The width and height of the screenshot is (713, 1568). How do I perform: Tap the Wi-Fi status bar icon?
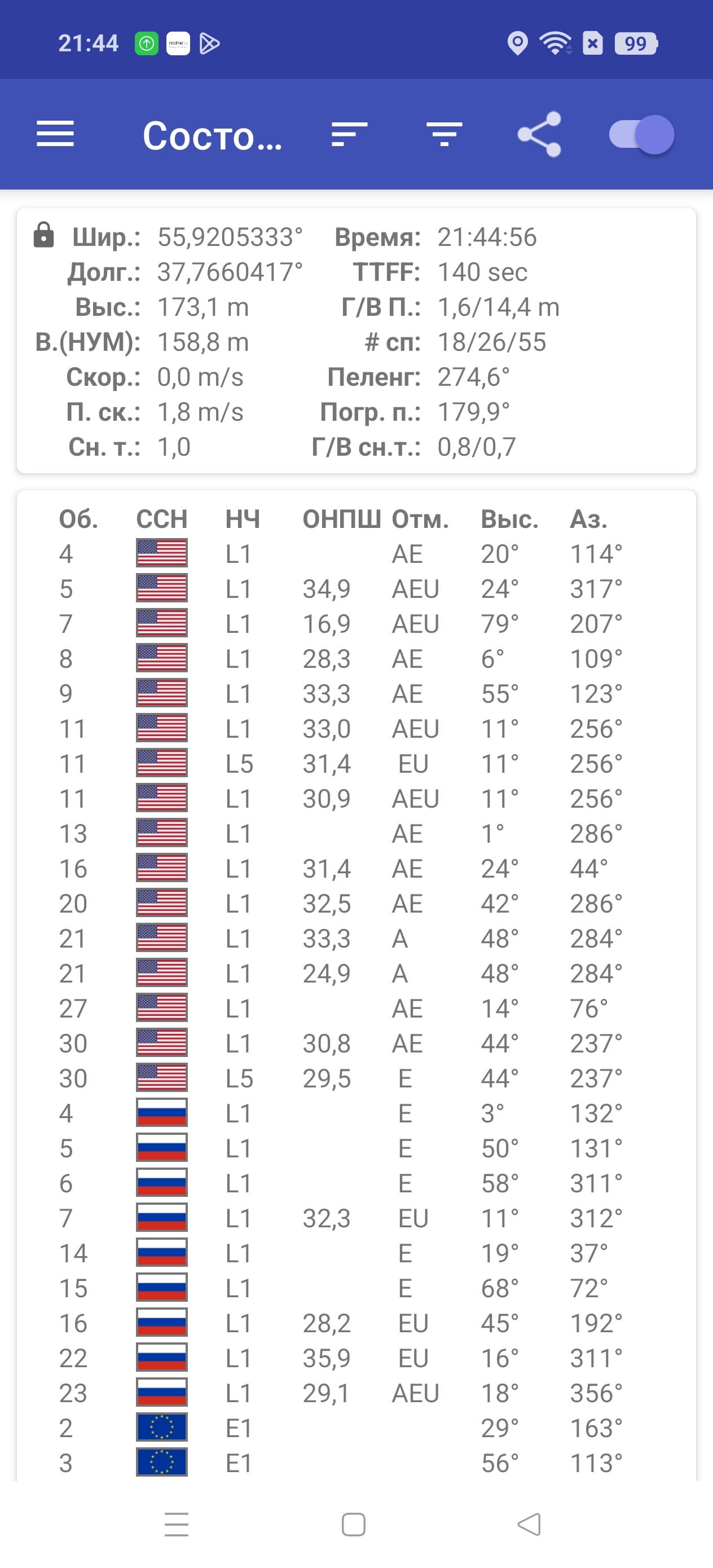[554, 43]
